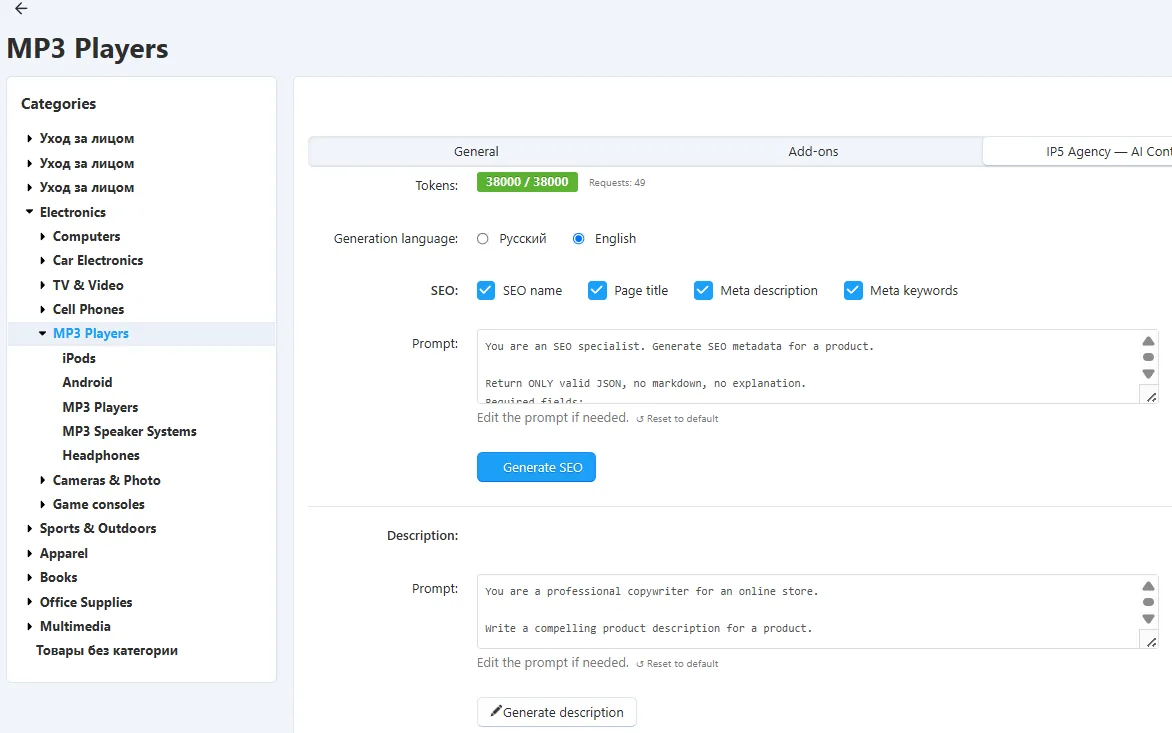Select Русский as generation language

coord(483,238)
